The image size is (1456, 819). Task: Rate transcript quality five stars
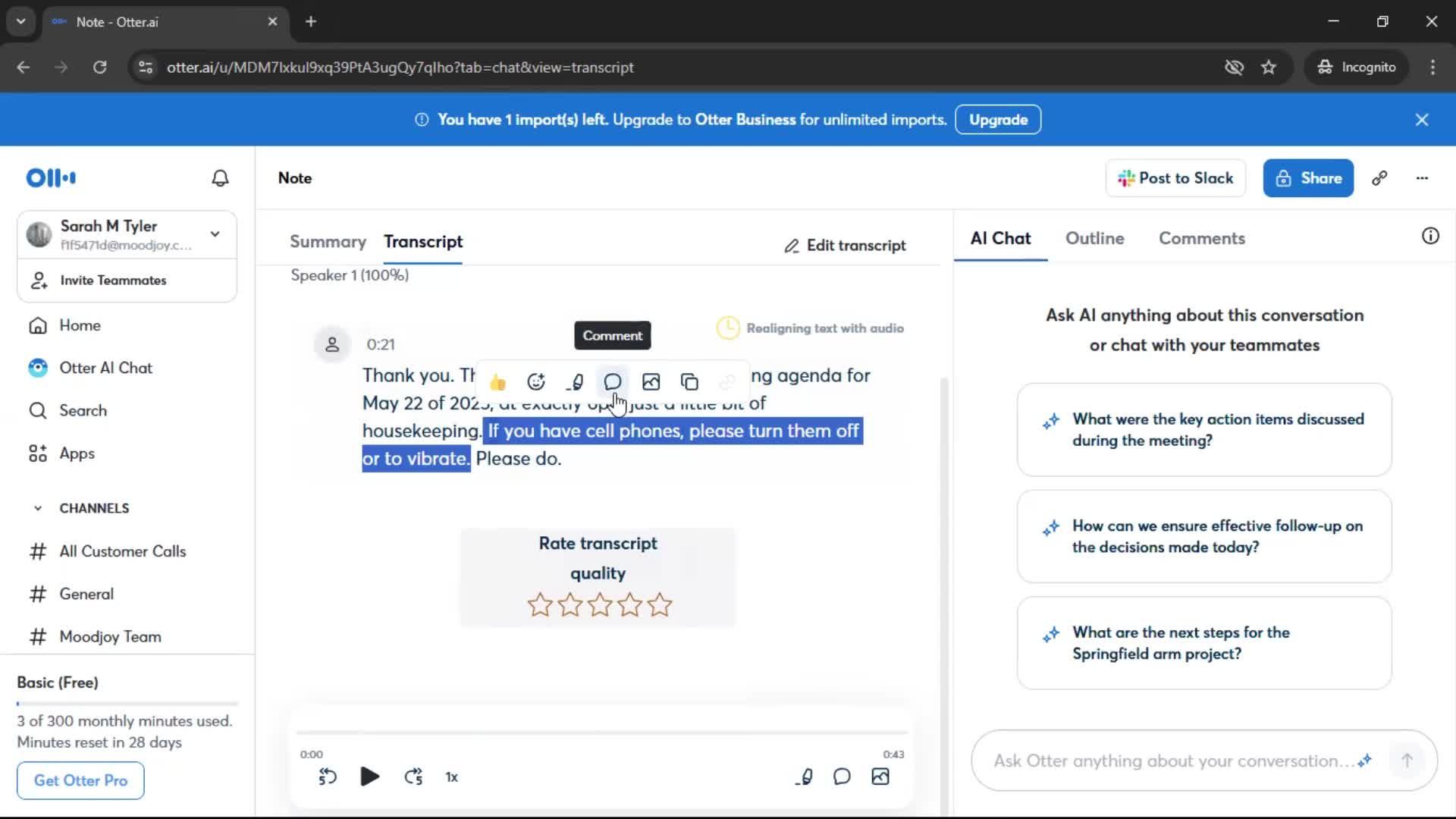pyautogui.click(x=660, y=605)
